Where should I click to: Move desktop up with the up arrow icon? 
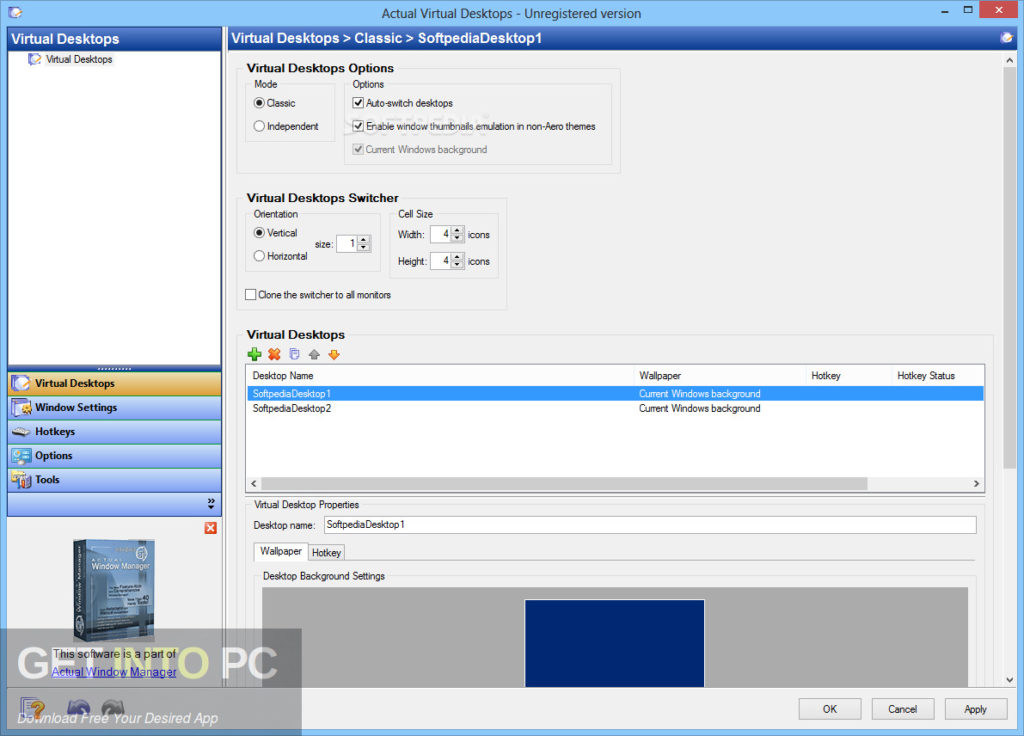pos(314,355)
